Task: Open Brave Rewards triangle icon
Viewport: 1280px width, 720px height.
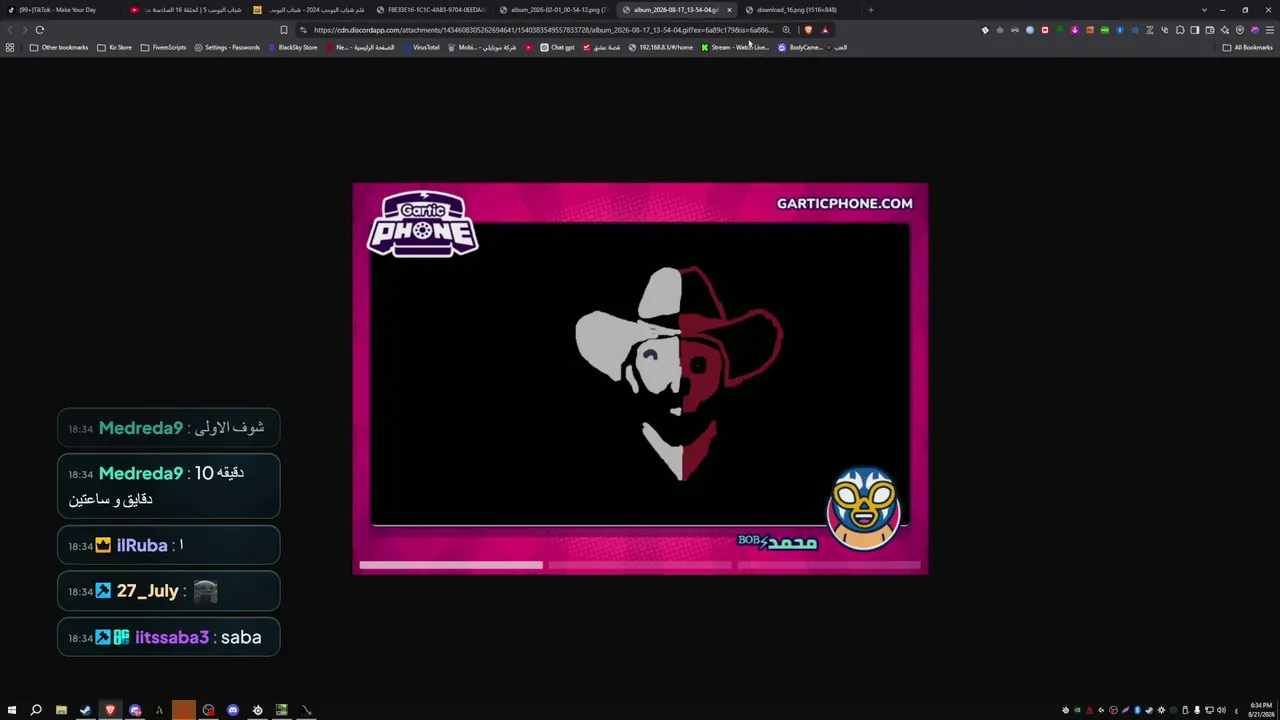Action: tap(825, 30)
